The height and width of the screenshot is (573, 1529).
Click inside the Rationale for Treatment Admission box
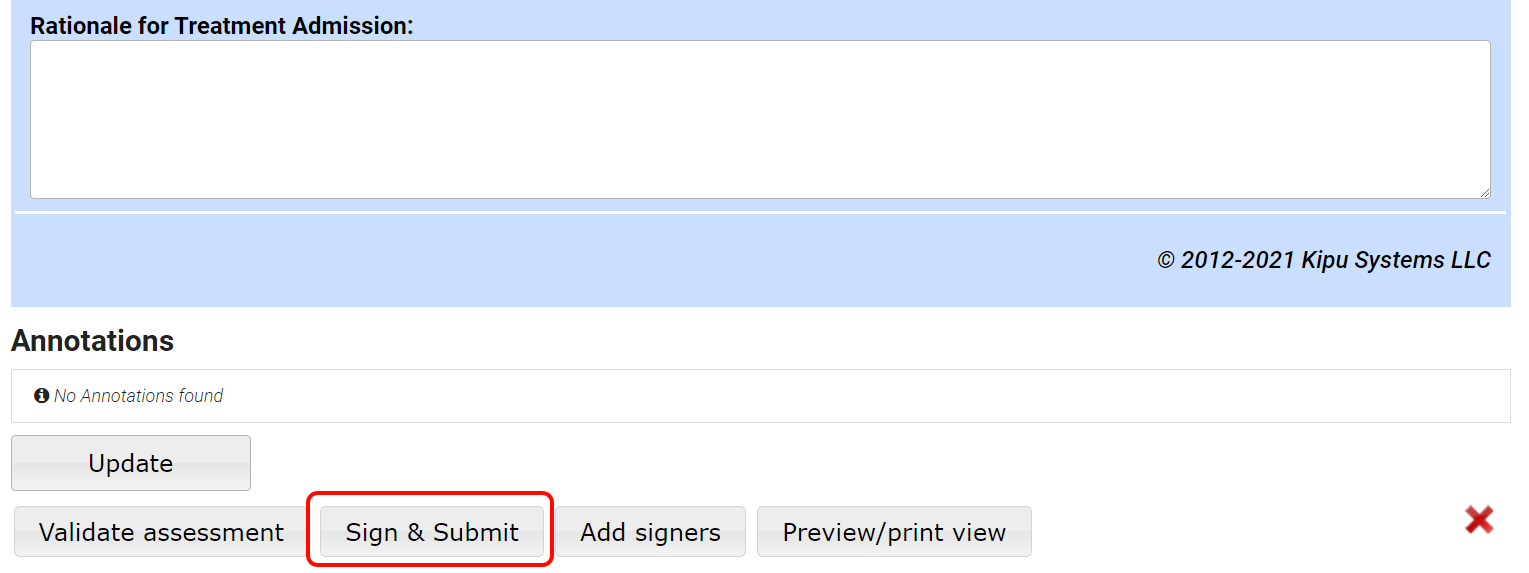[x=760, y=119]
